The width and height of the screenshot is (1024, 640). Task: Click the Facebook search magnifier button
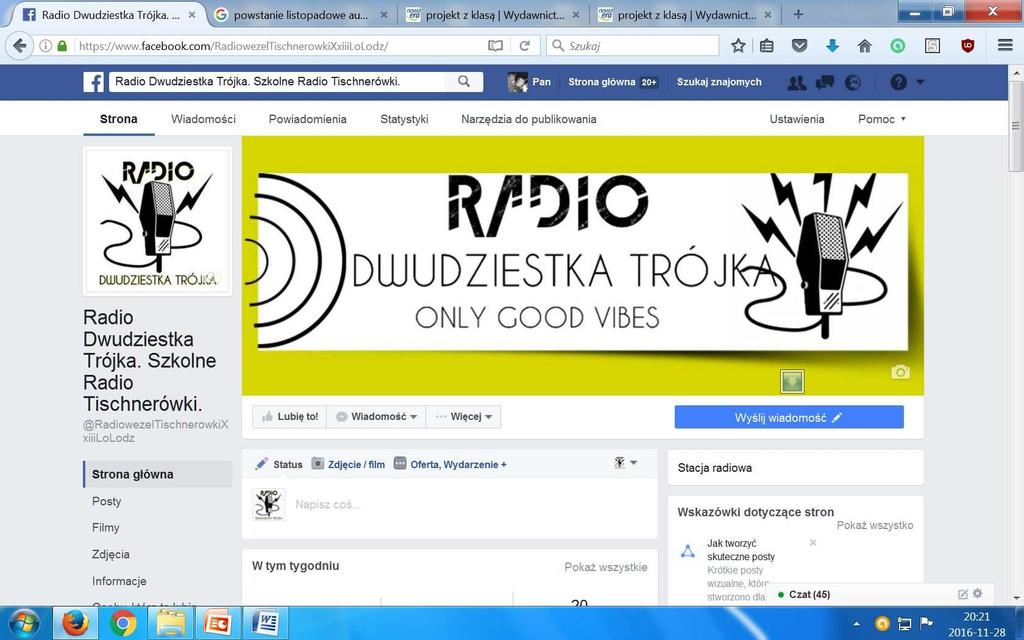(464, 82)
